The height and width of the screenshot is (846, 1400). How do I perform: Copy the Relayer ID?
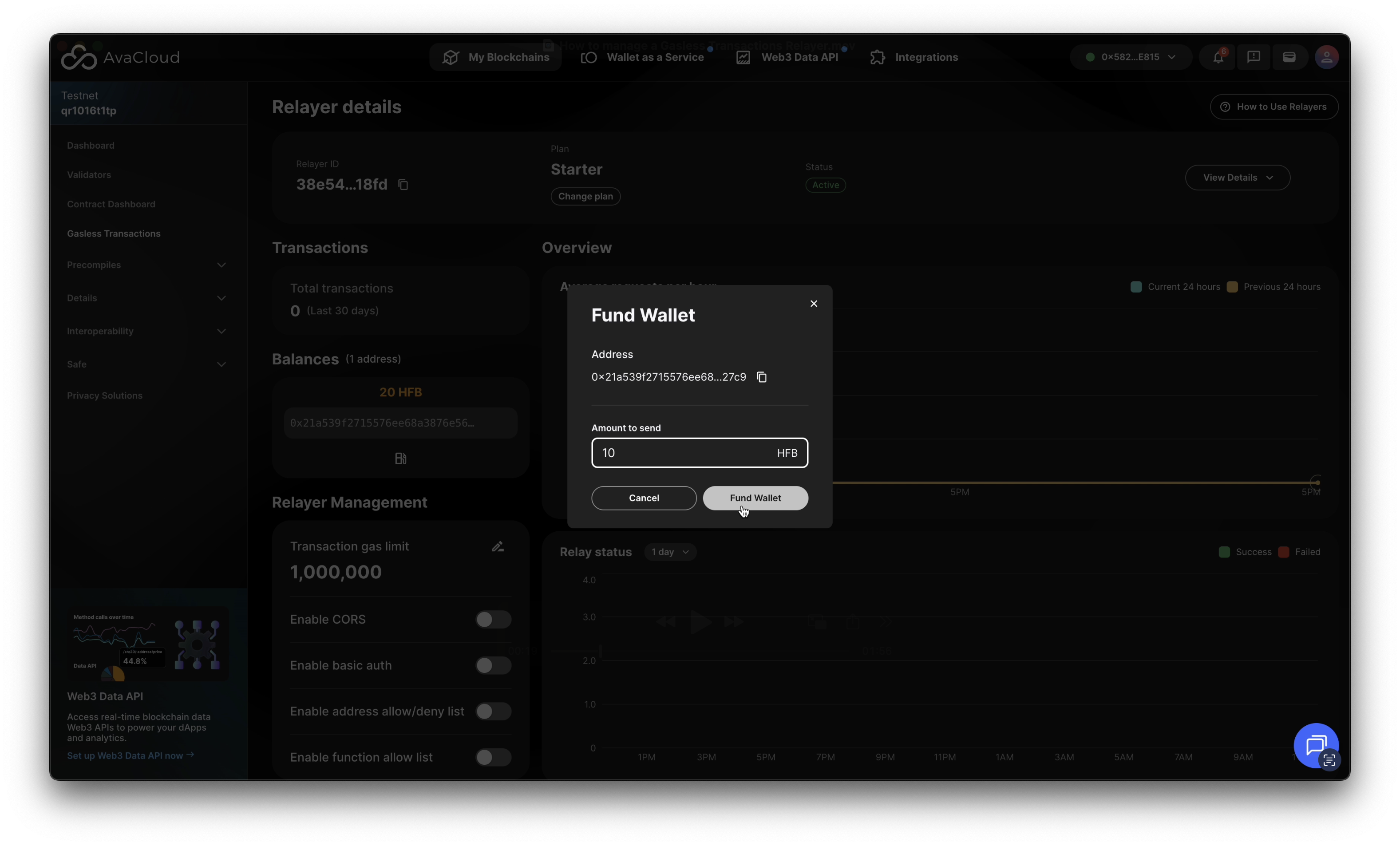click(x=403, y=185)
